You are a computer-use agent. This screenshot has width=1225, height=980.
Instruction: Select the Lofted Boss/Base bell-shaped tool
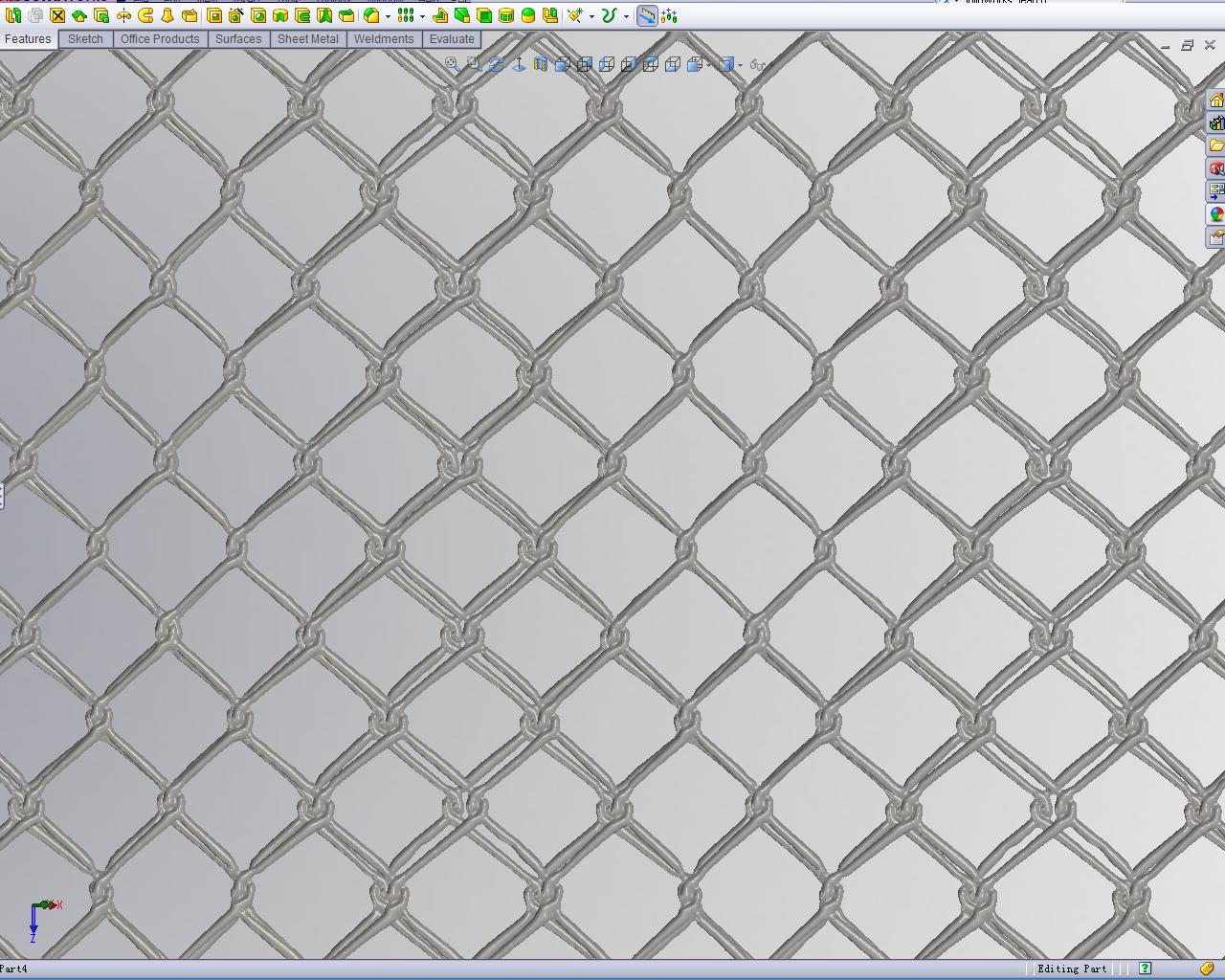pos(167,15)
